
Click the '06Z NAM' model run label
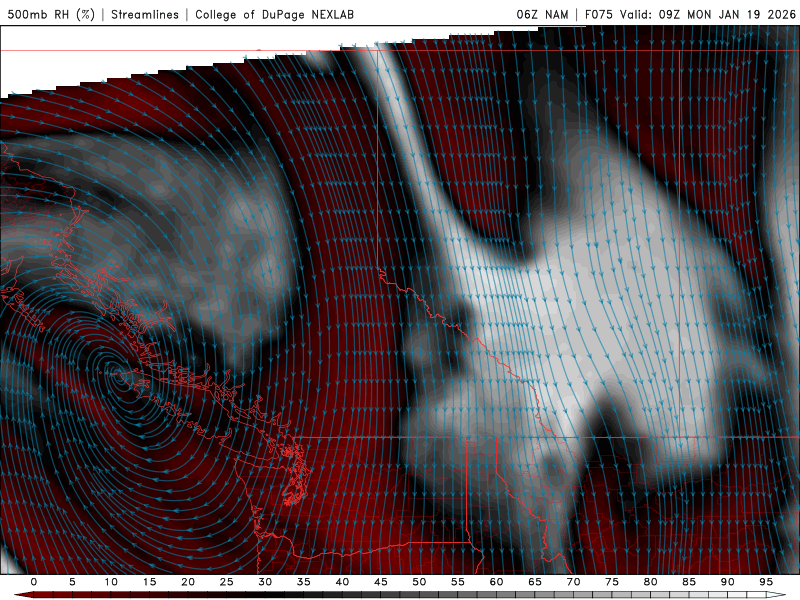[542, 14]
